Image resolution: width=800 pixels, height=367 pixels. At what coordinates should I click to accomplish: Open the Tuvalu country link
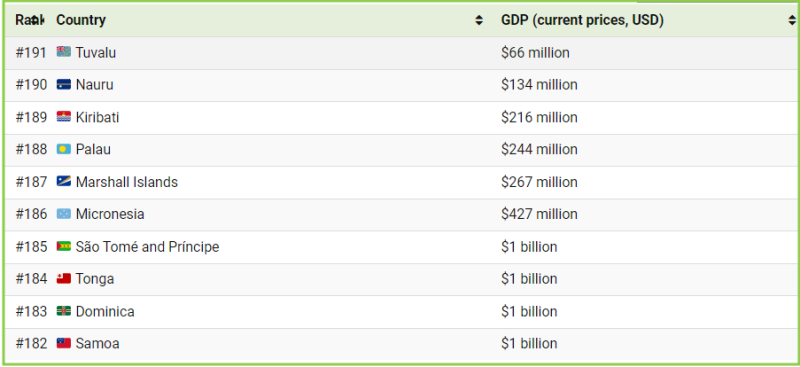(x=96, y=53)
